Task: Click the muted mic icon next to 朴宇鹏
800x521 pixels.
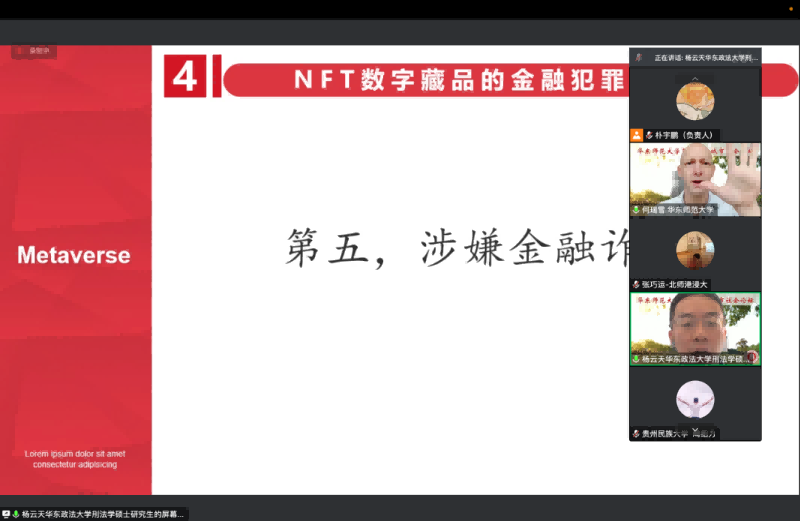Action: pyautogui.click(x=649, y=134)
